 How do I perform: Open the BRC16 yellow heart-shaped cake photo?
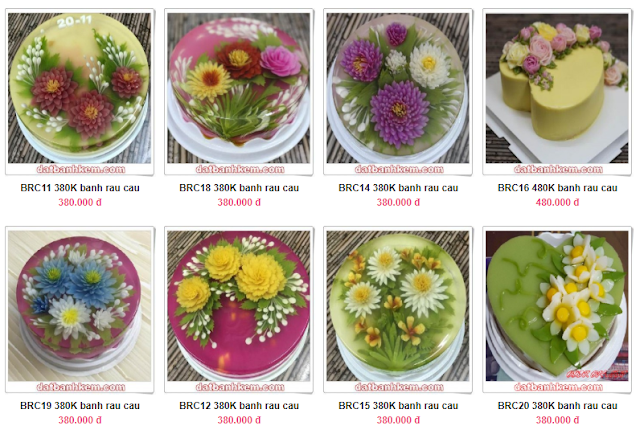557,92
